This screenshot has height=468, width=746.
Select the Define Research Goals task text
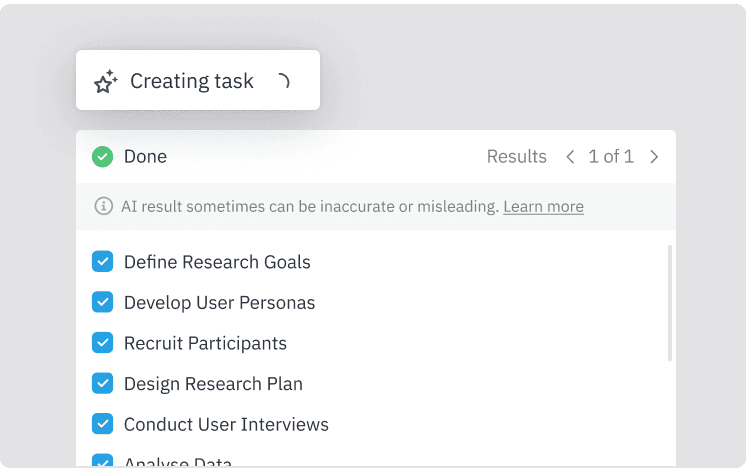(x=217, y=262)
